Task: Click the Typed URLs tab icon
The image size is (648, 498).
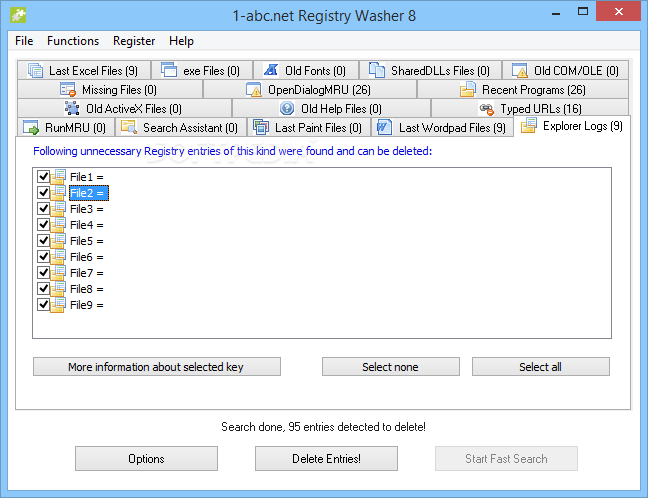Action: click(486, 109)
